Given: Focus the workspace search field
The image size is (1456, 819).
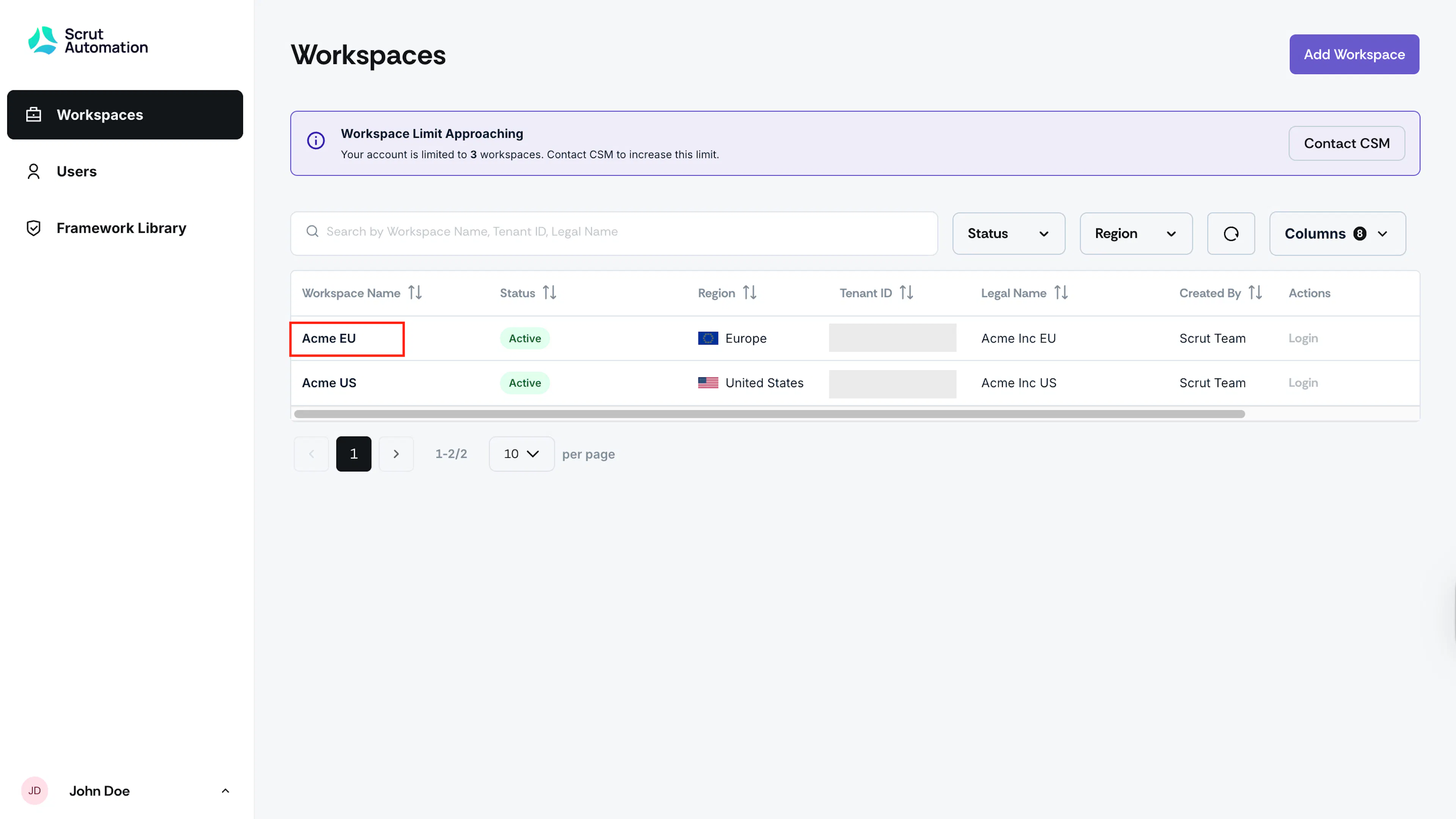Looking at the screenshot, I should pos(614,234).
